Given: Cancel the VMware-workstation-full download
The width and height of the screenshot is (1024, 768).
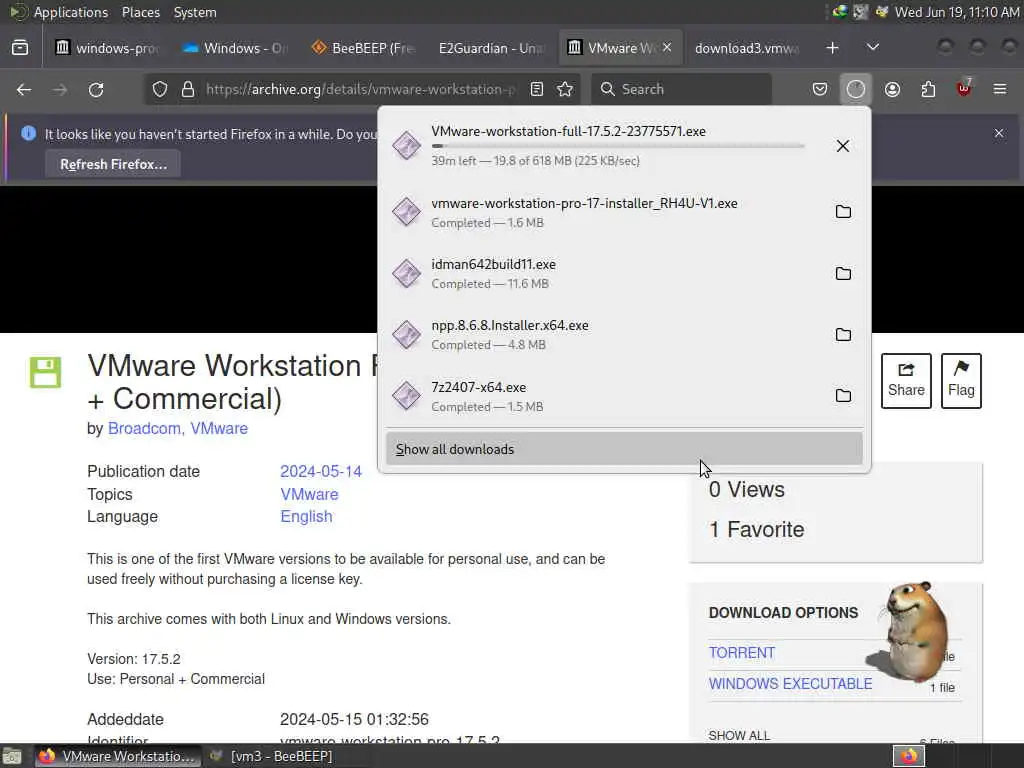Looking at the screenshot, I should (843, 146).
